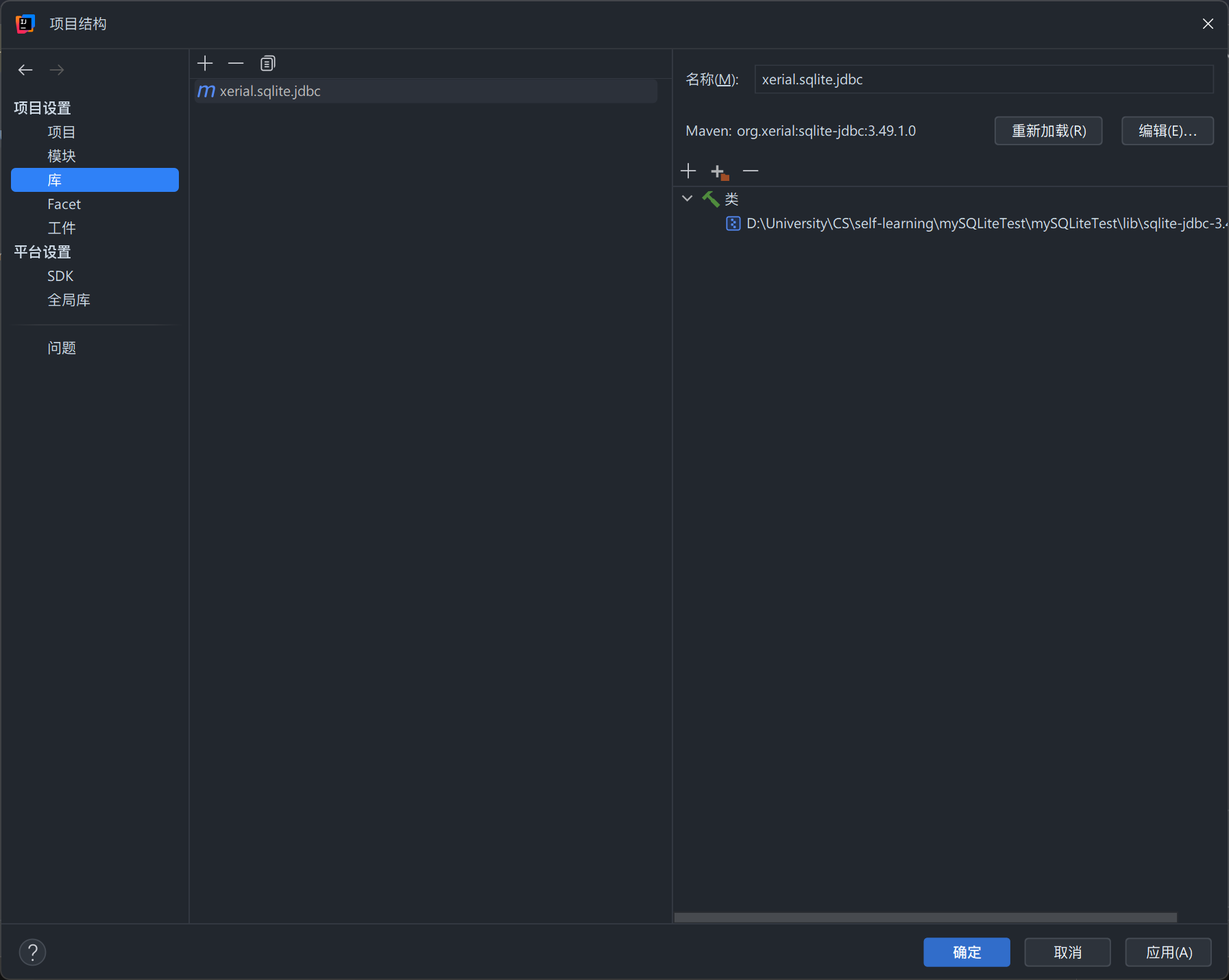Click the copy library icon
The image size is (1229, 980).
267,64
